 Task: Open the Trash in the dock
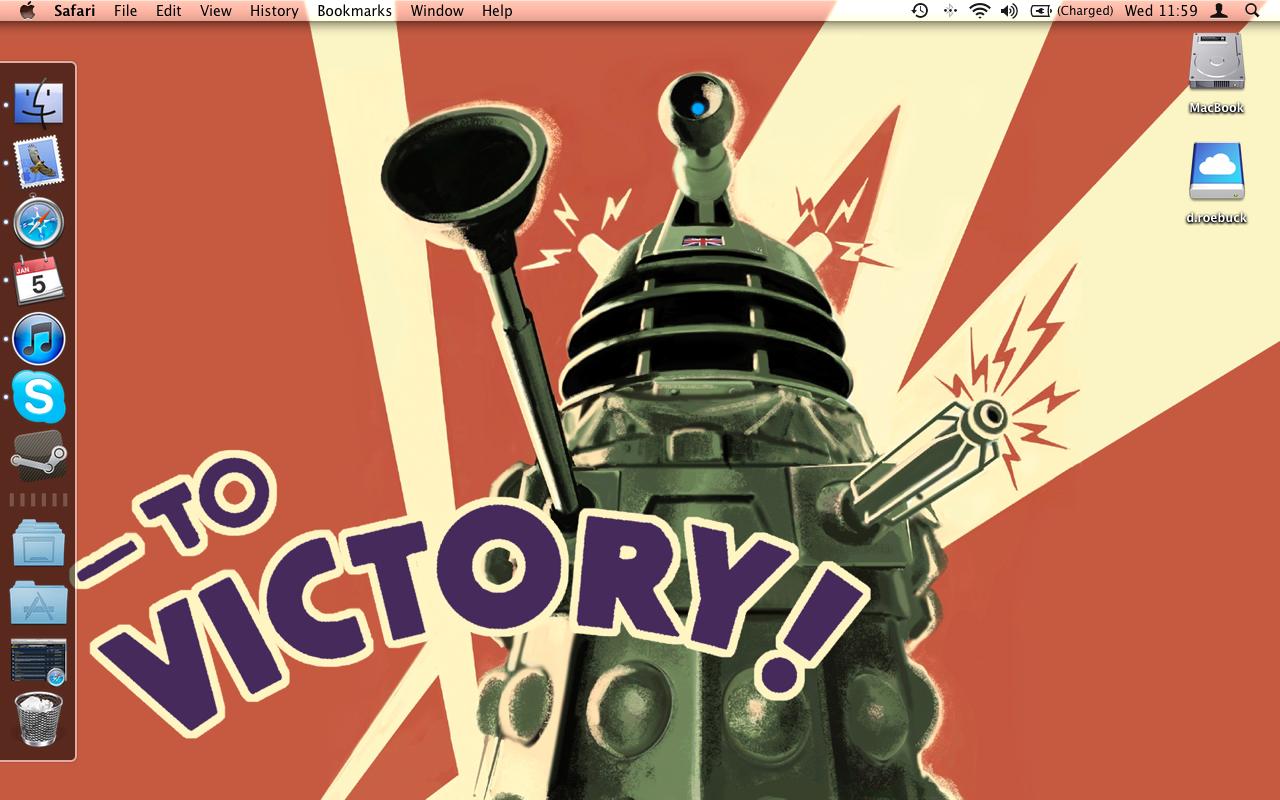[39, 720]
